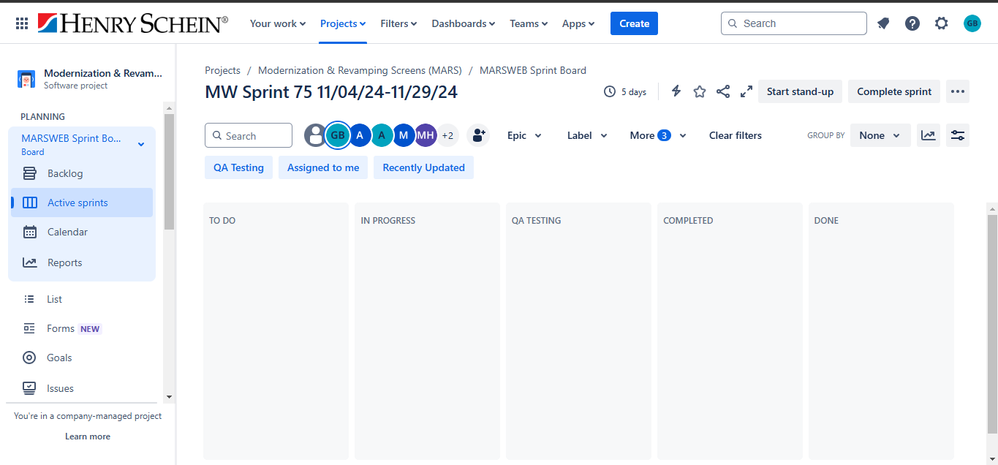Image resolution: width=998 pixels, height=465 pixels.
Task: Open Goals in the sidebar
Action: (x=81, y=357)
